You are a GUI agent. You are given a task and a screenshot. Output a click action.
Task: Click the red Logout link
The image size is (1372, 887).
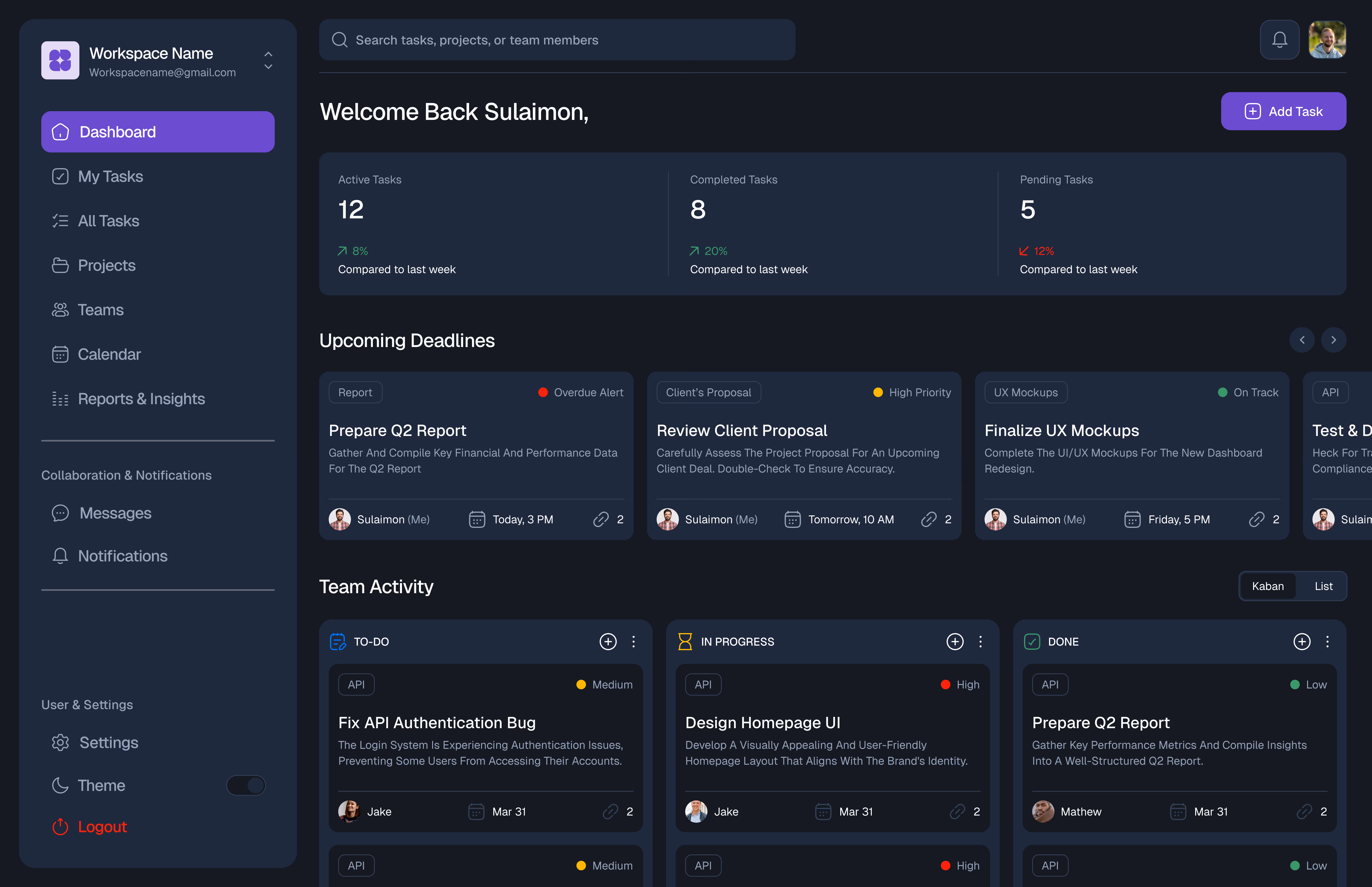pyautogui.click(x=102, y=826)
